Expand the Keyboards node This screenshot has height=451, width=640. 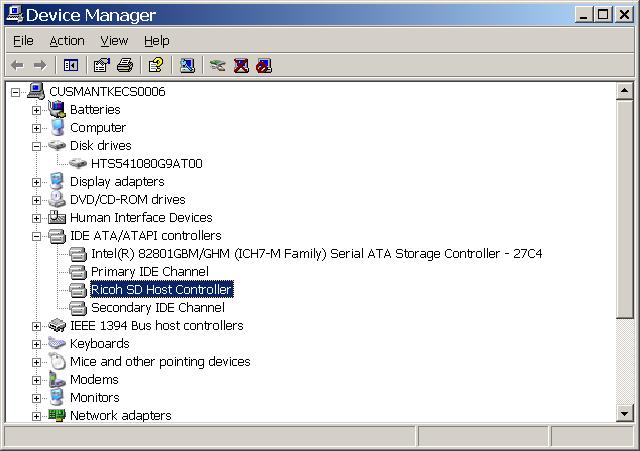point(36,344)
